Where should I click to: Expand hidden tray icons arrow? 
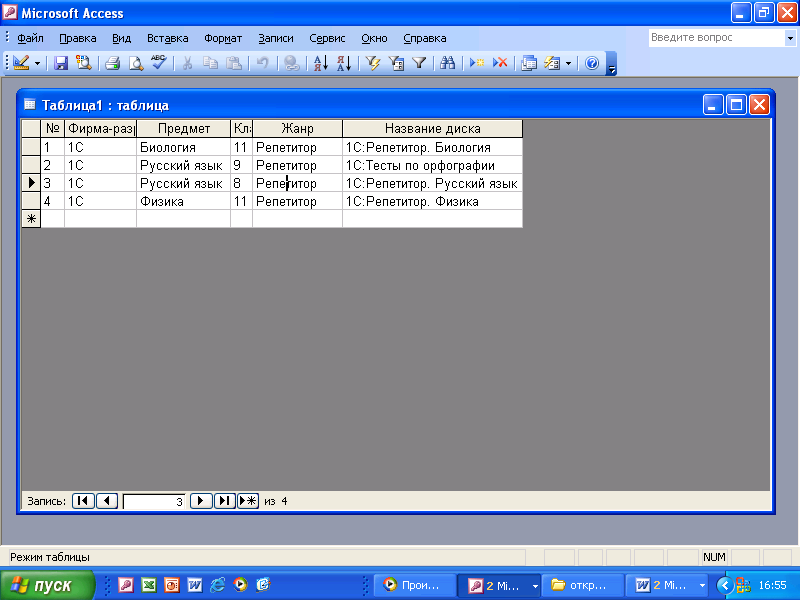click(724, 585)
